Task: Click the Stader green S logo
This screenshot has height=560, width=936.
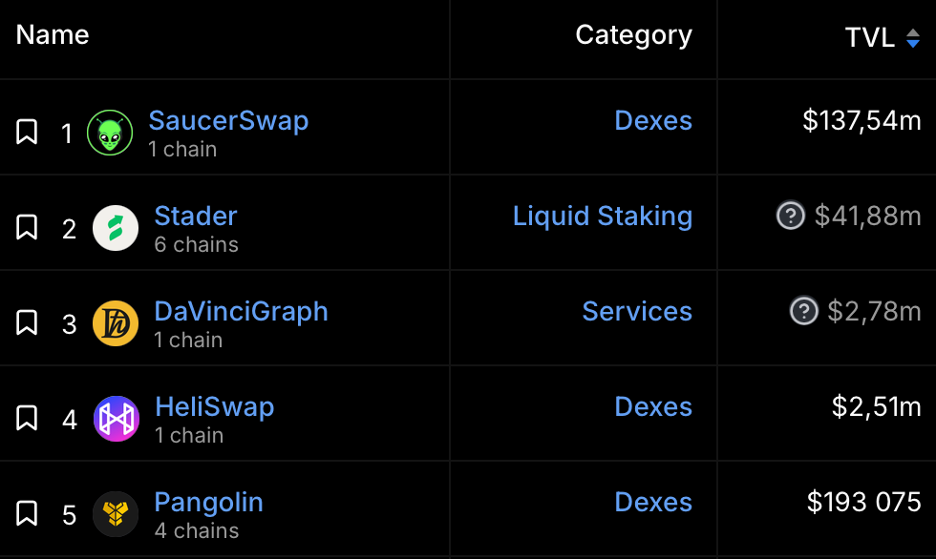Action: (x=116, y=228)
